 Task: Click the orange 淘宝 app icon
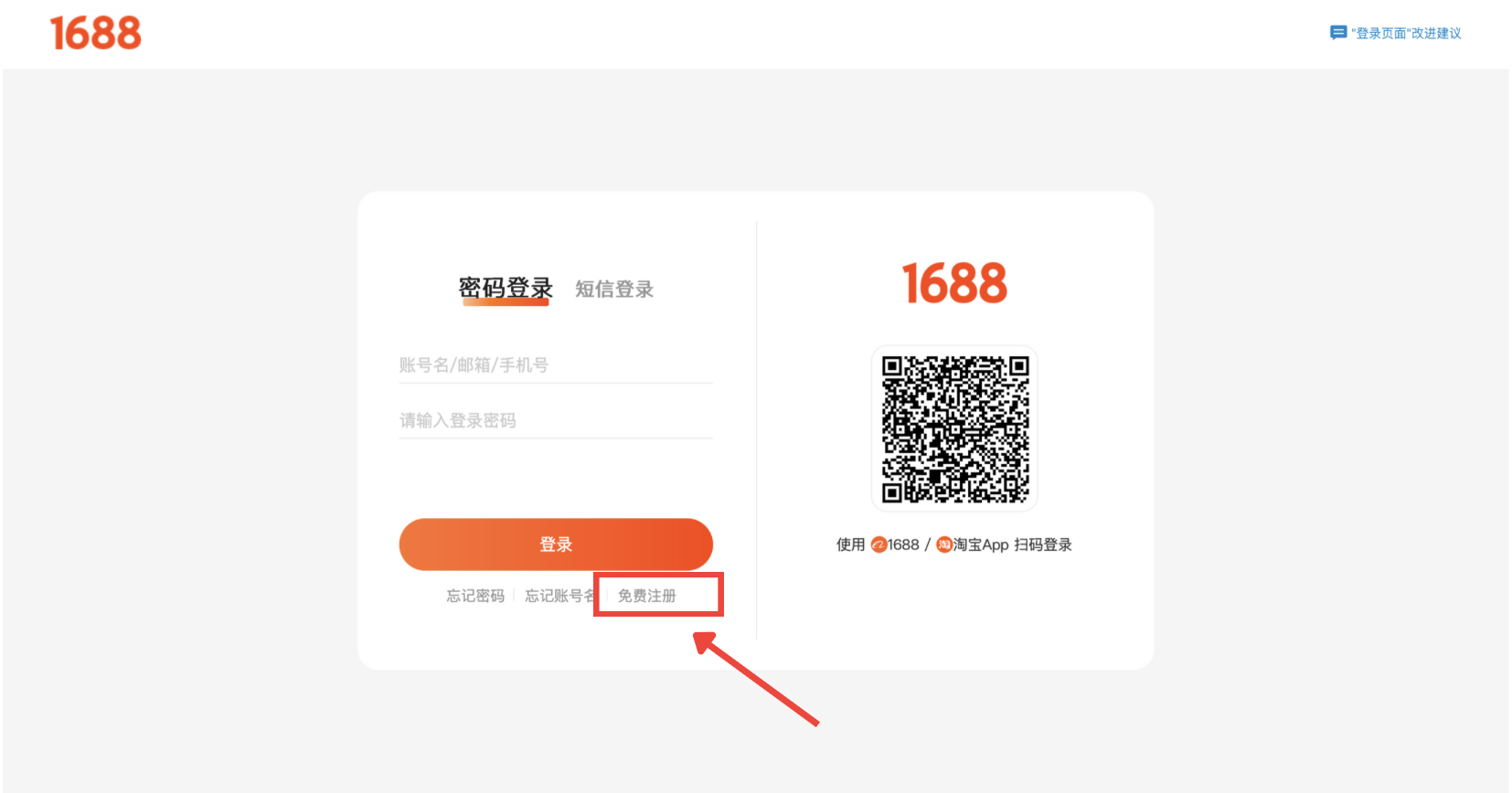(x=944, y=545)
